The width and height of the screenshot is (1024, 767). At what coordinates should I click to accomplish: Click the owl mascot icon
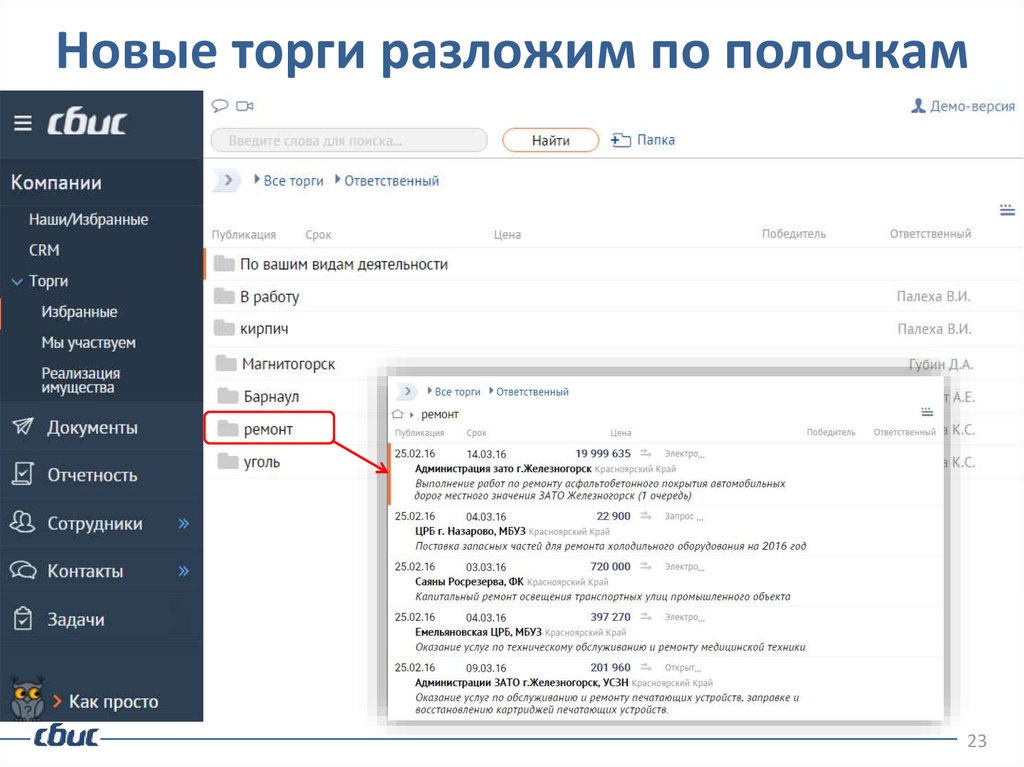pos(27,698)
